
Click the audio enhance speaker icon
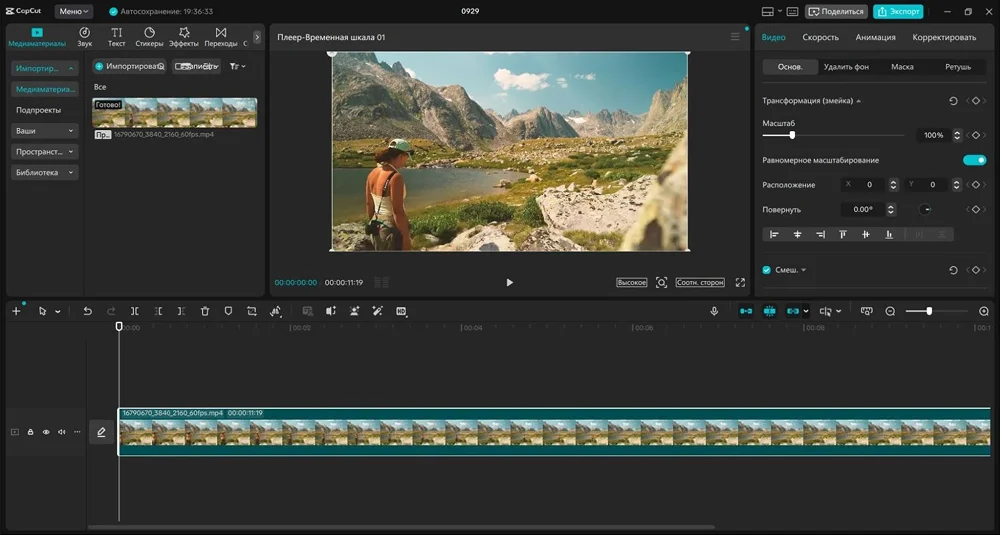point(331,311)
